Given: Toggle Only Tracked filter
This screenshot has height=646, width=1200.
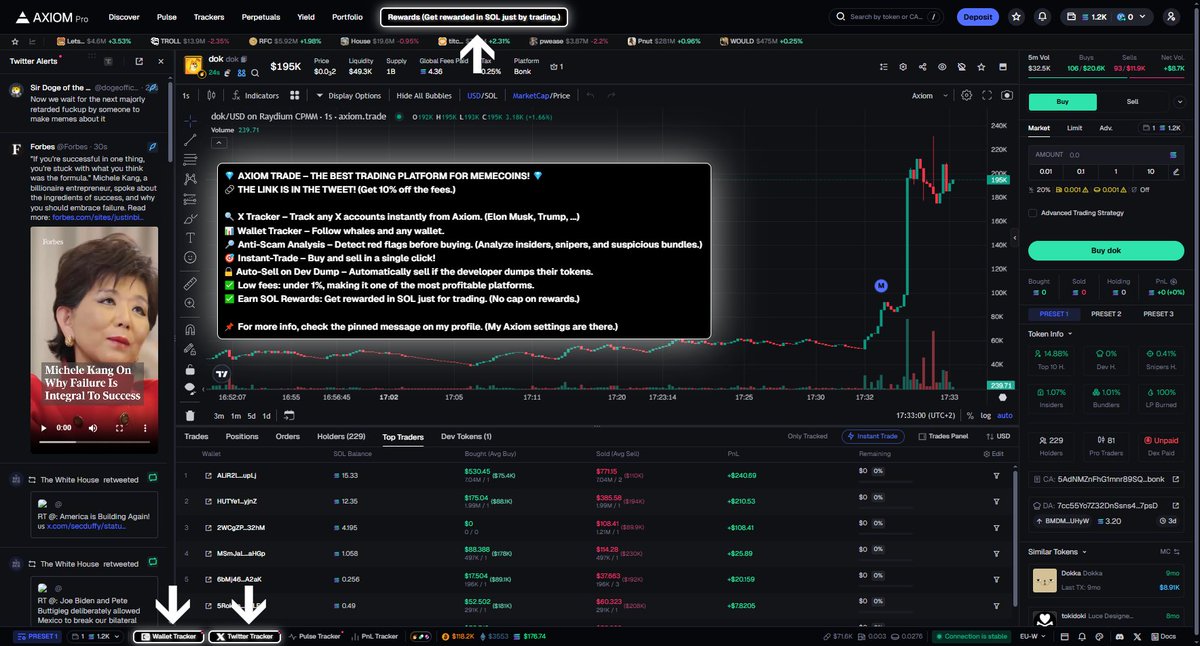Looking at the screenshot, I should point(808,436).
